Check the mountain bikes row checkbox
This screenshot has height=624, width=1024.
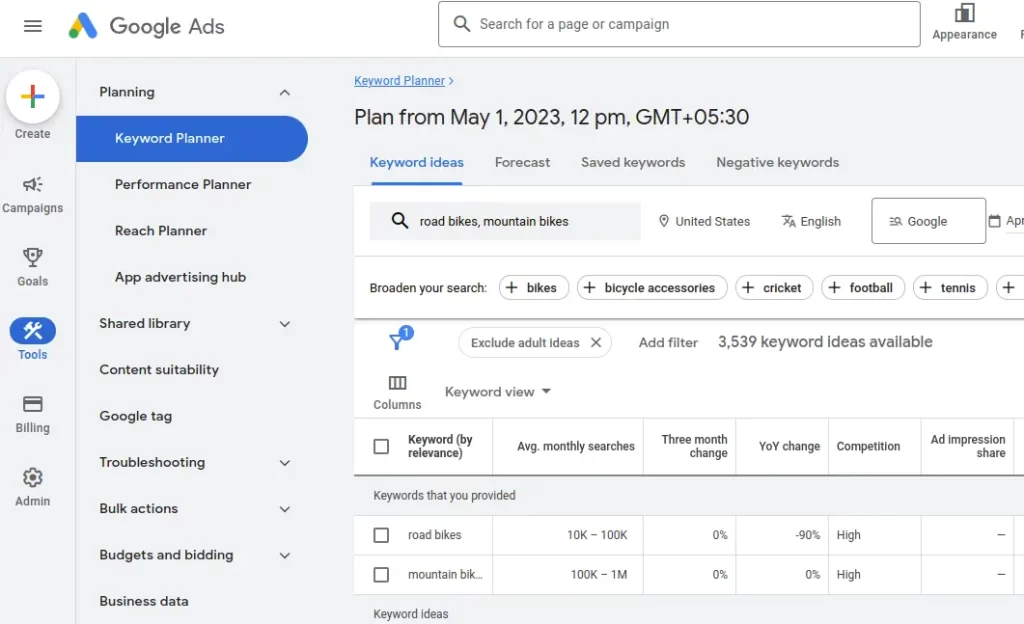coord(381,574)
